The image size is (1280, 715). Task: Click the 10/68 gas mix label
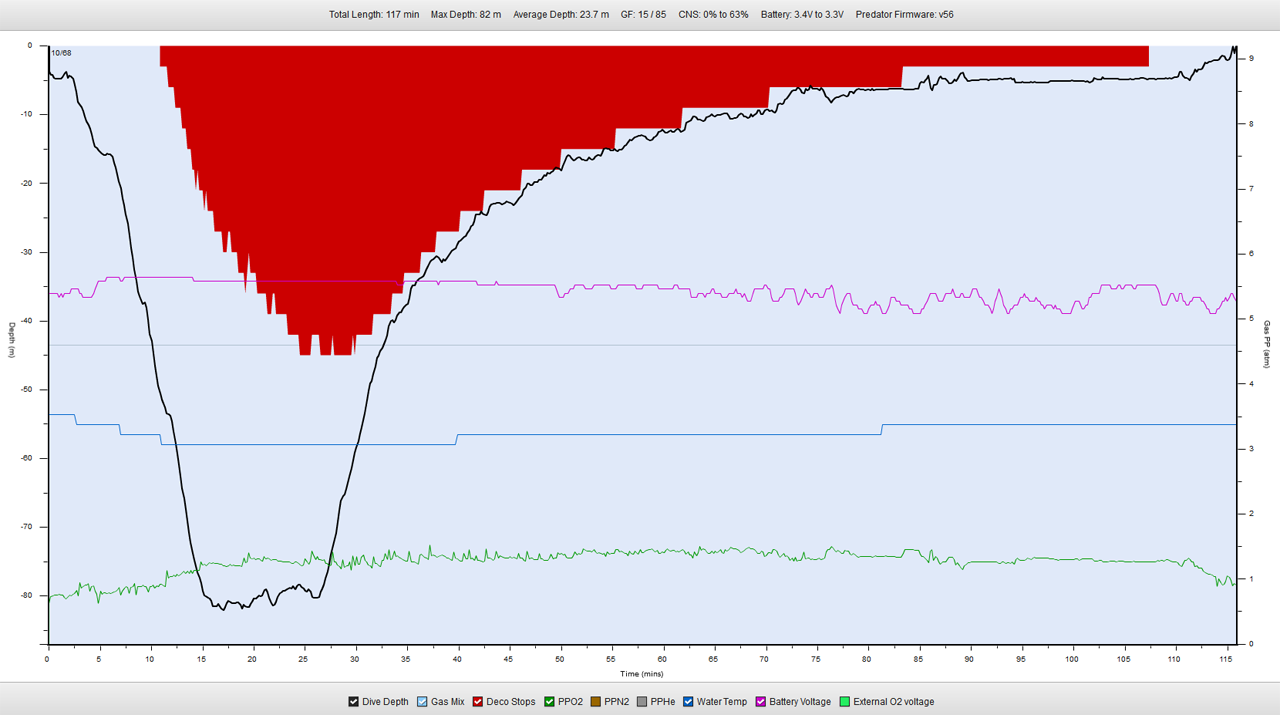coord(61,53)
